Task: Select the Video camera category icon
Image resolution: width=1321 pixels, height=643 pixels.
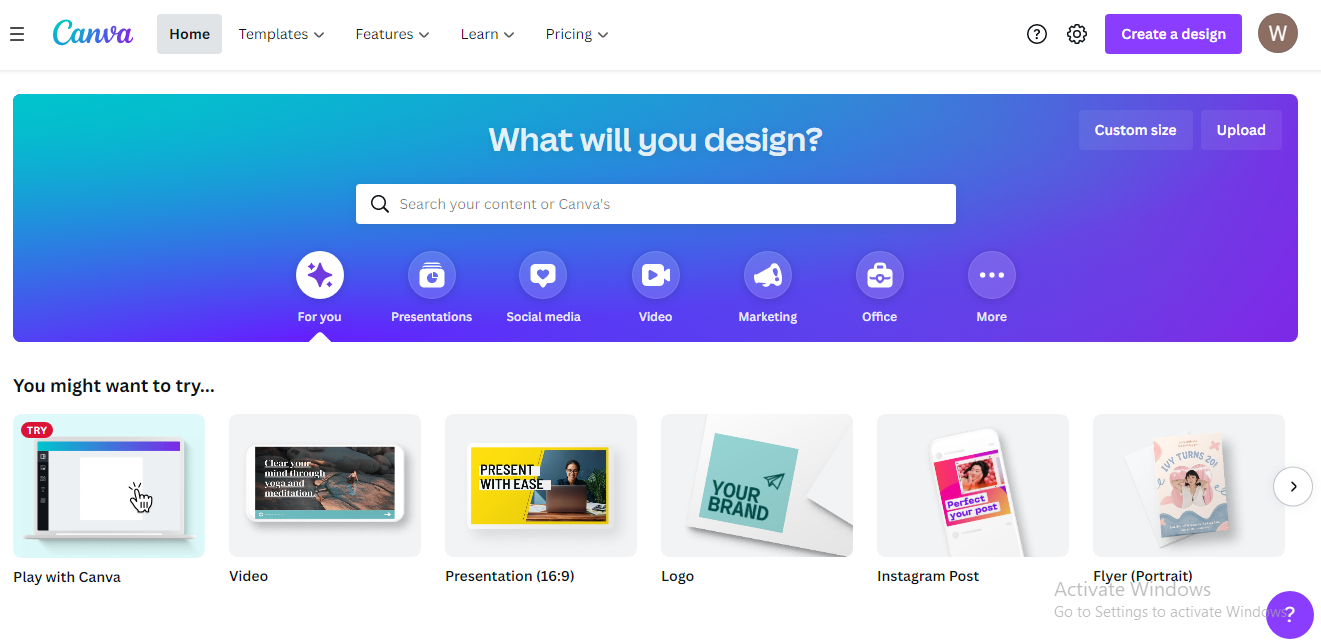Action: point(656,275)
